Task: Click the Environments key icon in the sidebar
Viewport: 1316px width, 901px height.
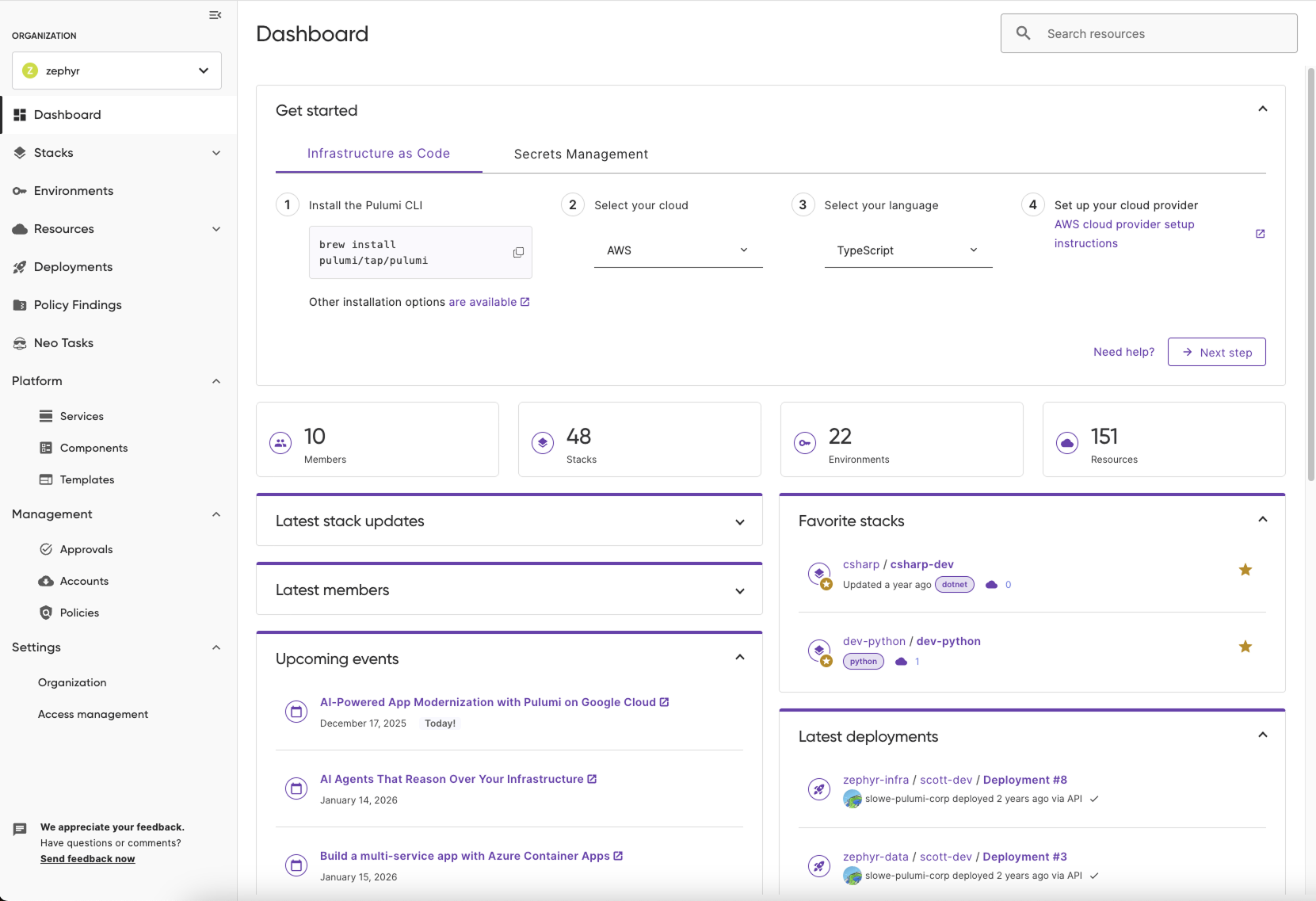Action: tap(20, 191)
